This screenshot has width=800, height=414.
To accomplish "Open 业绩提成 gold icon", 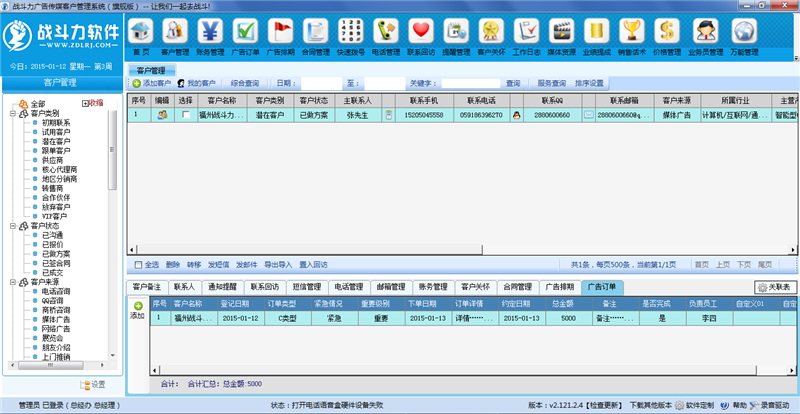I will coord(597,31).
